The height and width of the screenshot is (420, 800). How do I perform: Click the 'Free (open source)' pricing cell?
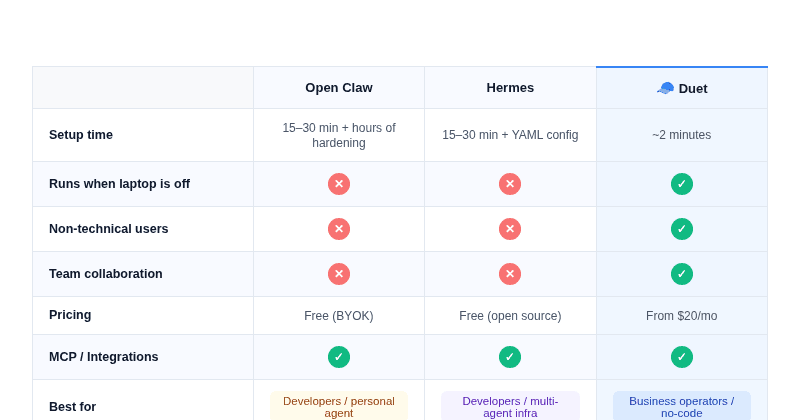coord(510,316)
